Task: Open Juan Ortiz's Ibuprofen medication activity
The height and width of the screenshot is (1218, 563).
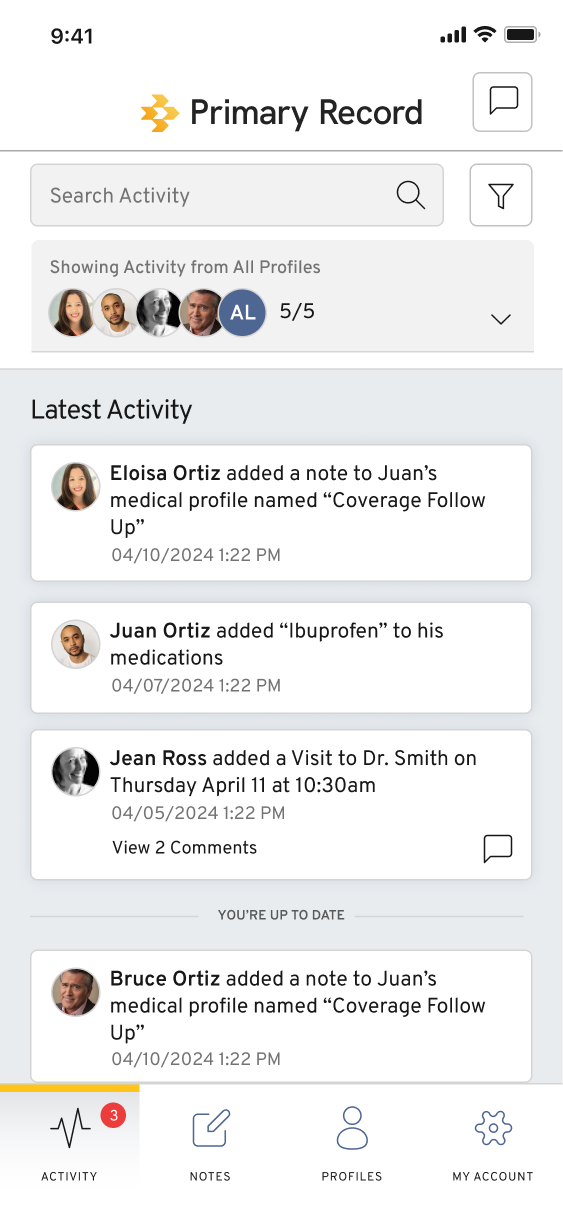Action: [281, 657]
